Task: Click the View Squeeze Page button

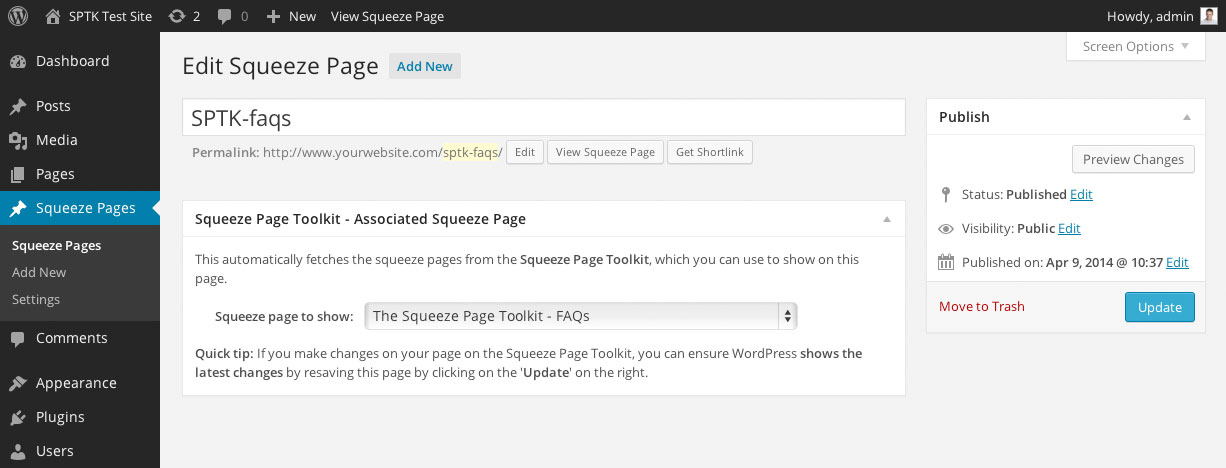Action: (x=605, y=152)
